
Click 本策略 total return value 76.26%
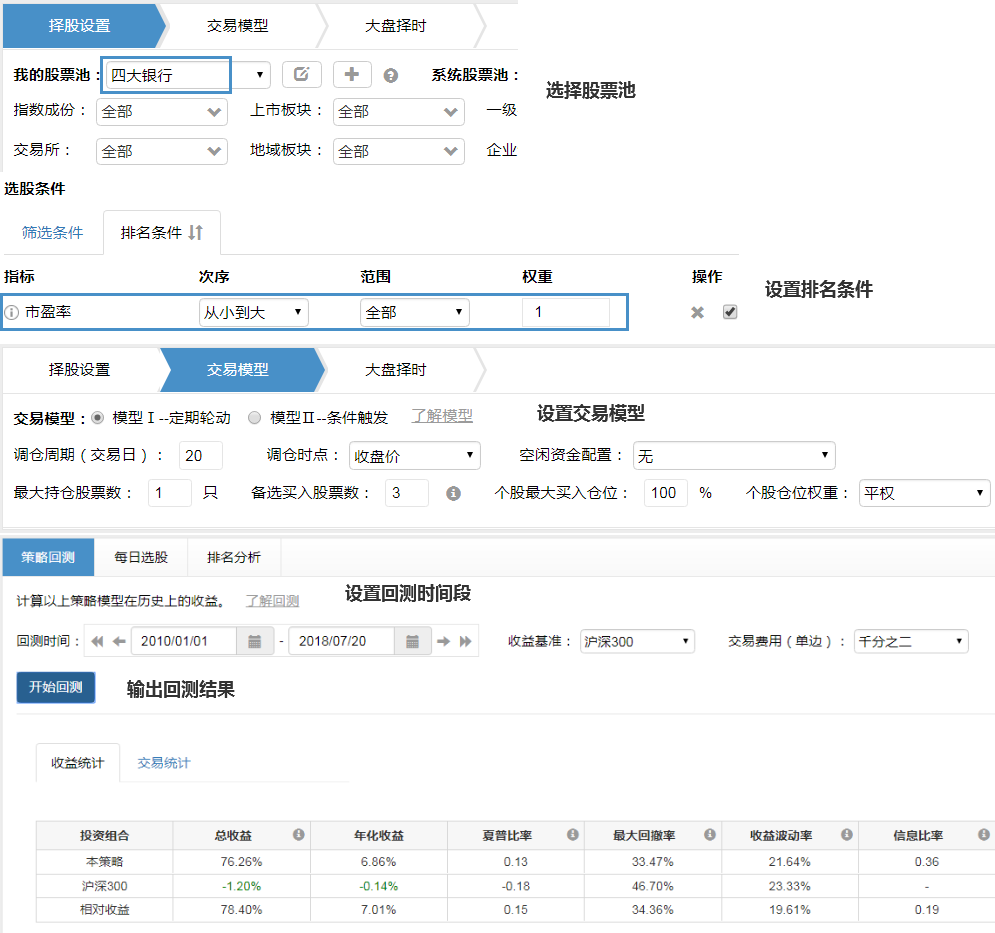click(x=241, y=862)
